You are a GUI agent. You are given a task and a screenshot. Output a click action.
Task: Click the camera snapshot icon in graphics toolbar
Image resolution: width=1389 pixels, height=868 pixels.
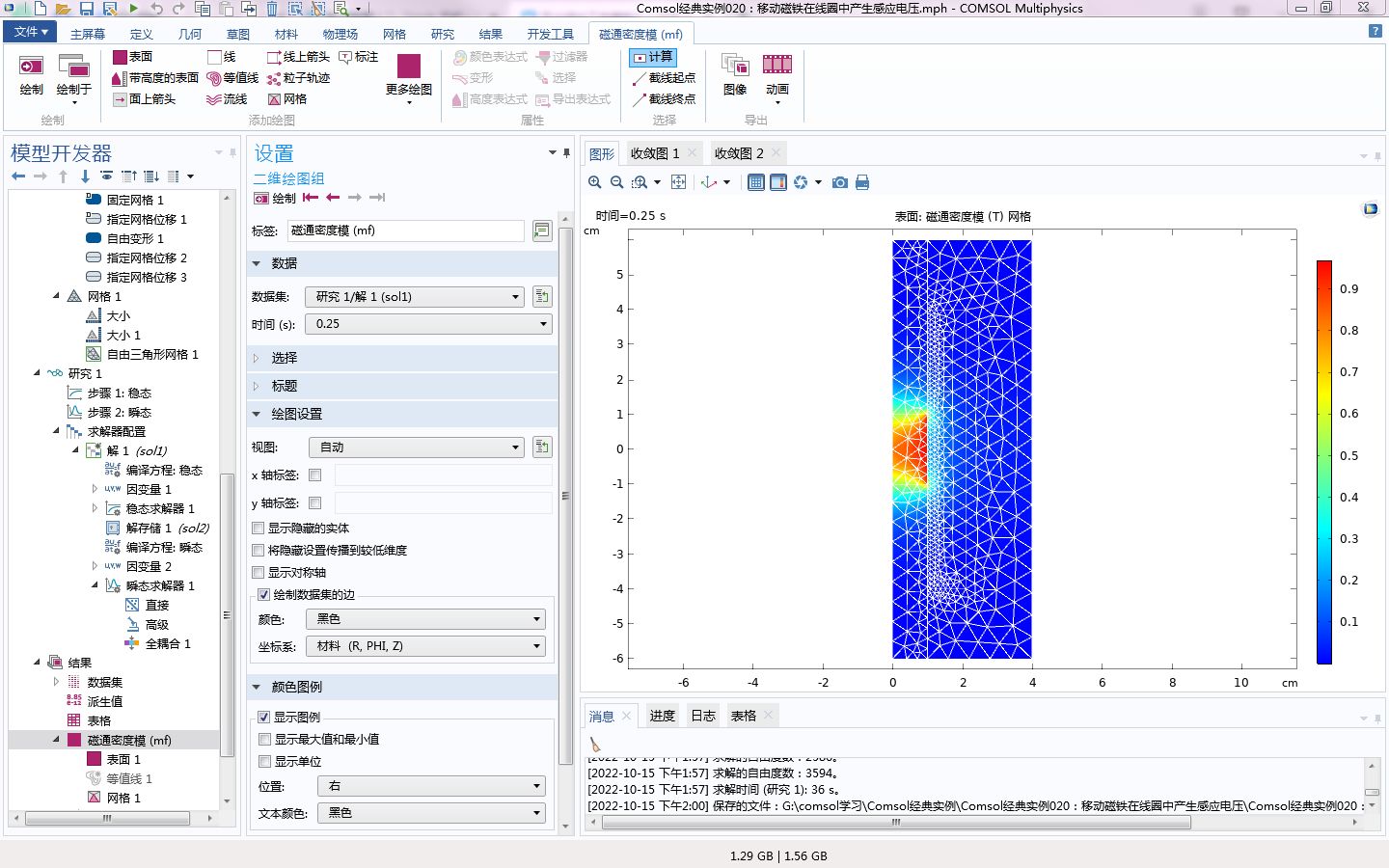[840, 182]
